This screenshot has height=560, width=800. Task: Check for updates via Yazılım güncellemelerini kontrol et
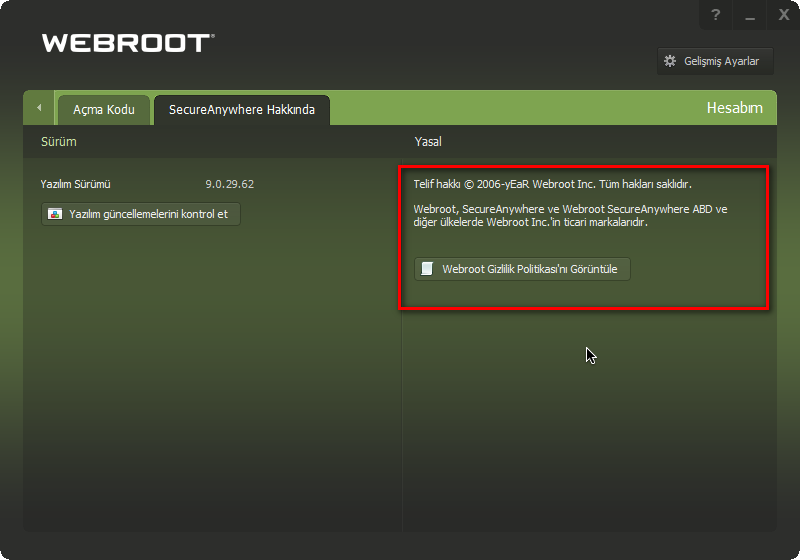click(140, 214)
